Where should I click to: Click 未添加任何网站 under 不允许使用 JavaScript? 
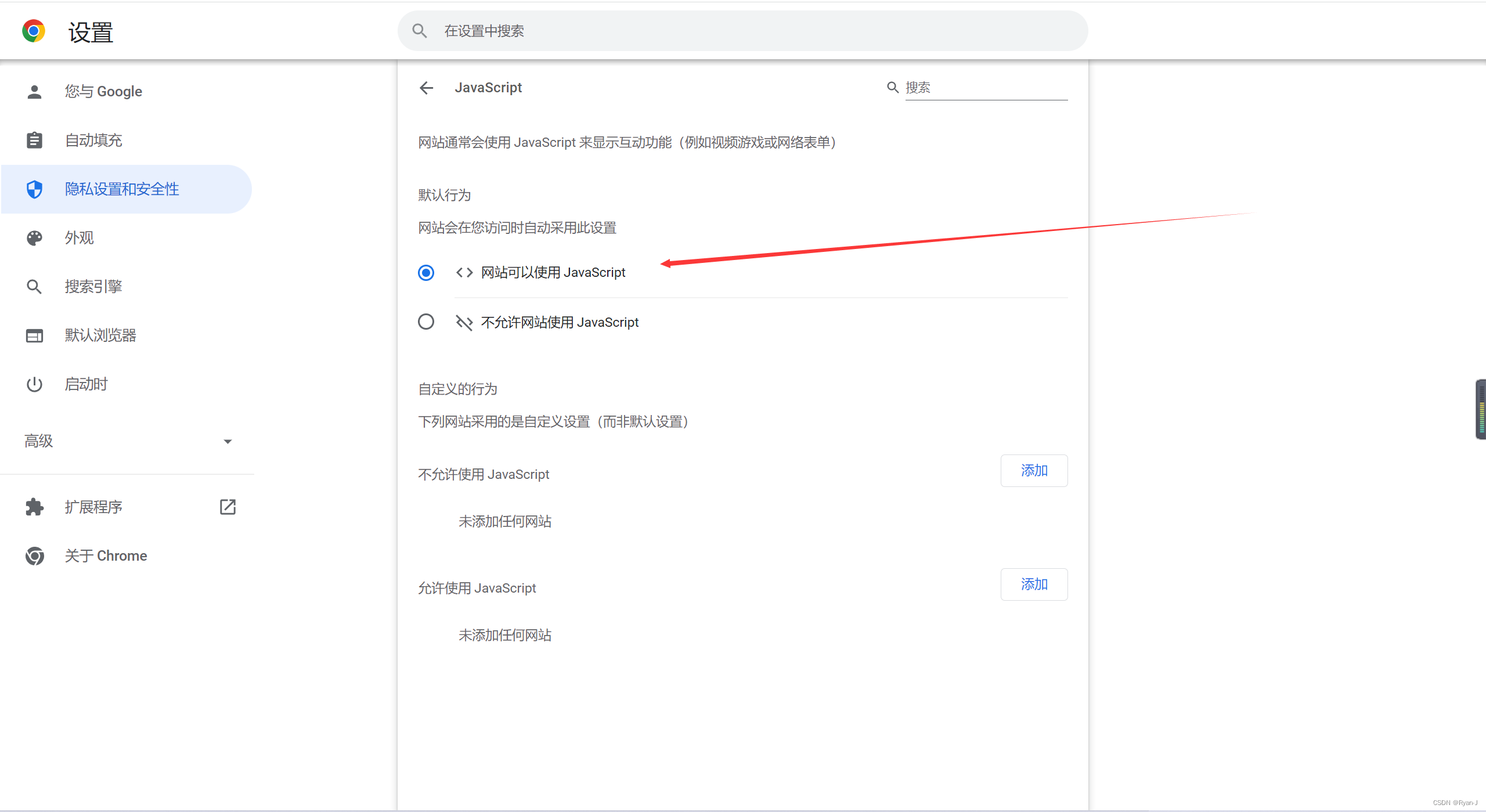click(505, 521)
